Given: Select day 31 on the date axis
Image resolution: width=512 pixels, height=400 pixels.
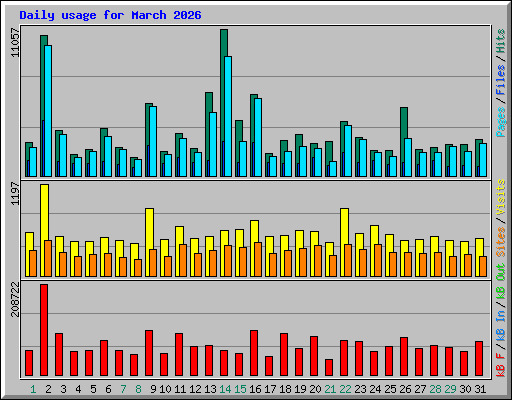Looking at the screenshot, I should (480, 389).
